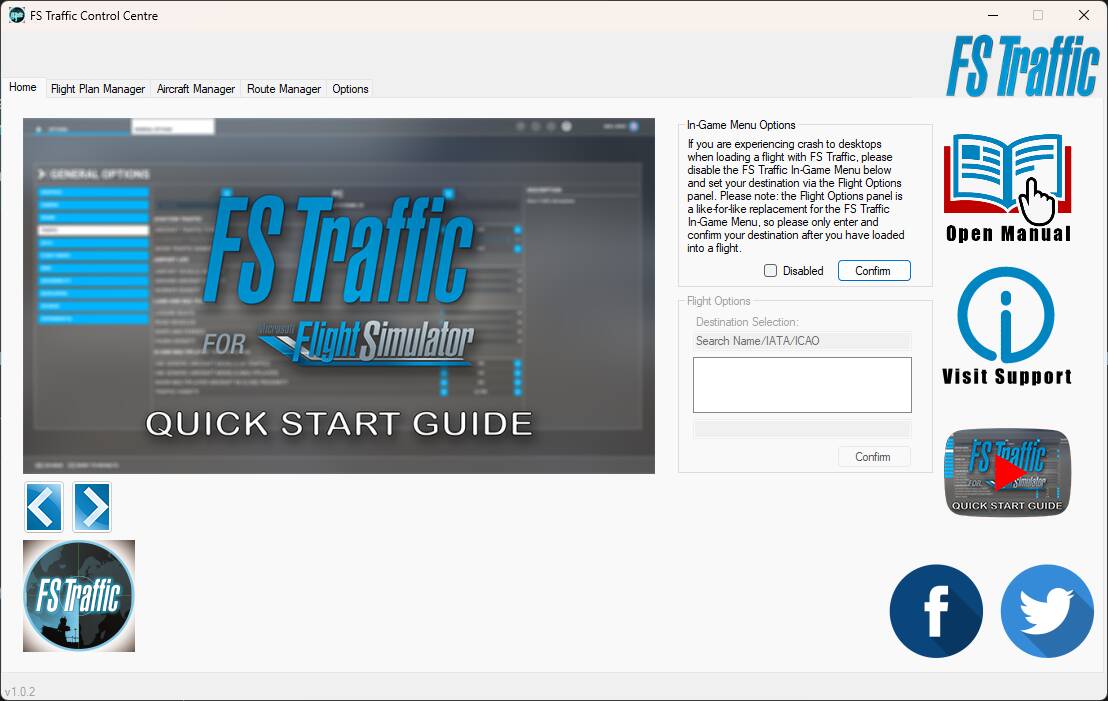Confirm the Flight Options destination
1108x701 pixels.
[x=873, y=456]
